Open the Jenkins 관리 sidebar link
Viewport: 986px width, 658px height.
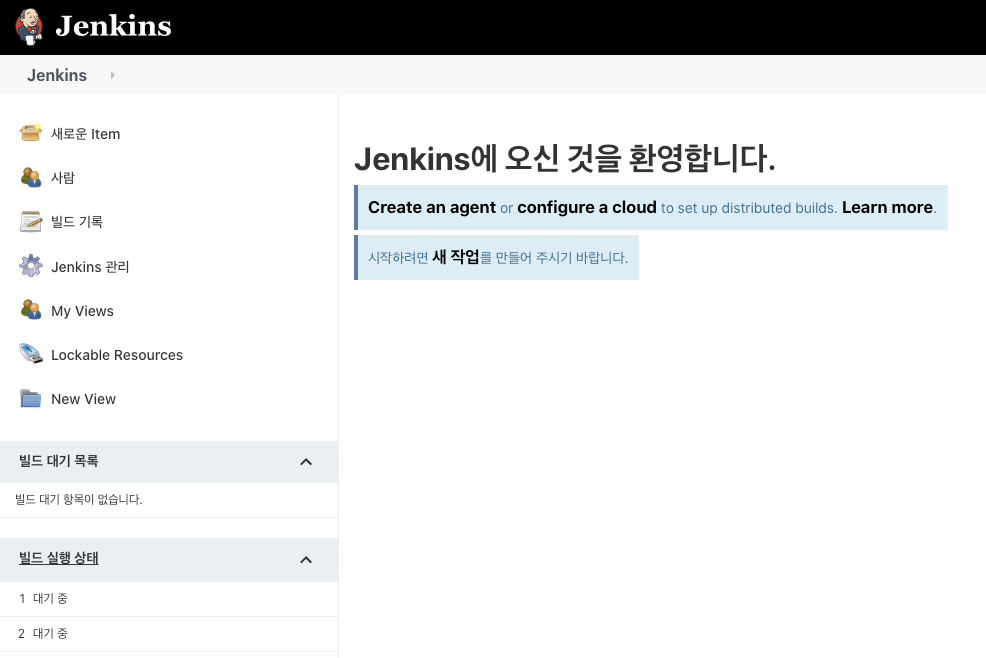point(90,267)
